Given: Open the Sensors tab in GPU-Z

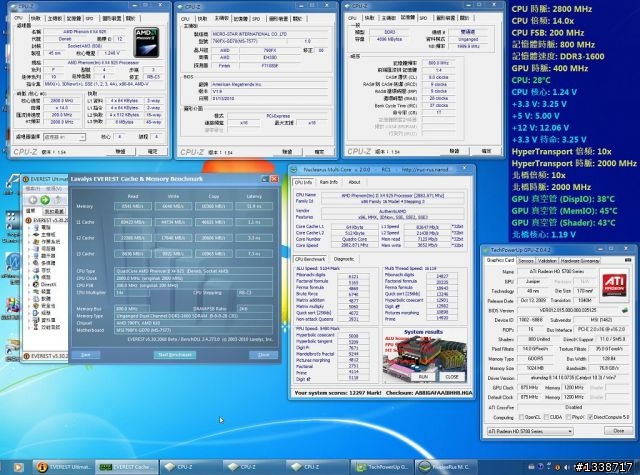Looking at the screenshot, I should [x=525, y=260].
